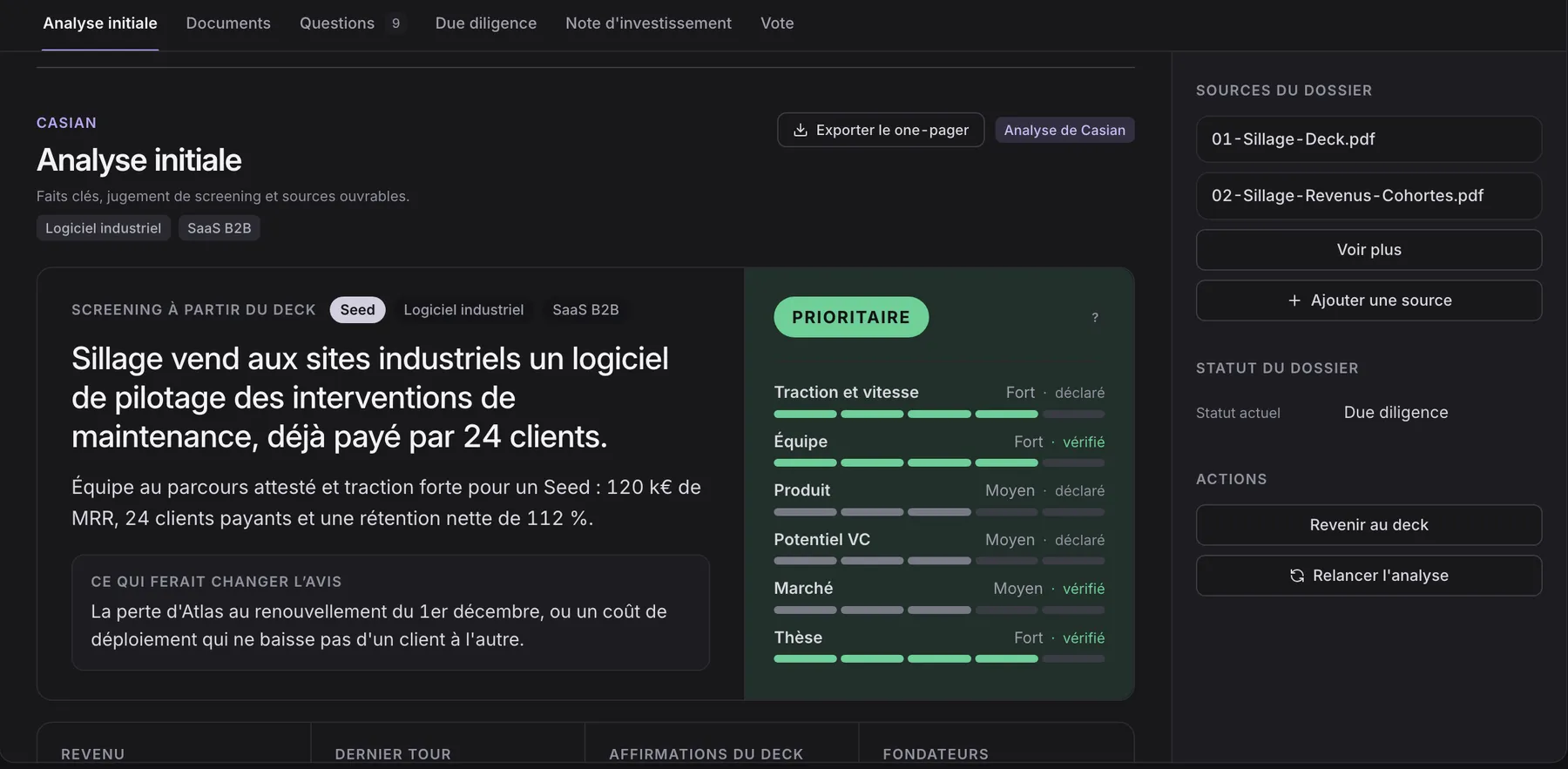Click the Questions count badge 9
Viewport: 1568px width, 769px height.
[x=395, y=24]
